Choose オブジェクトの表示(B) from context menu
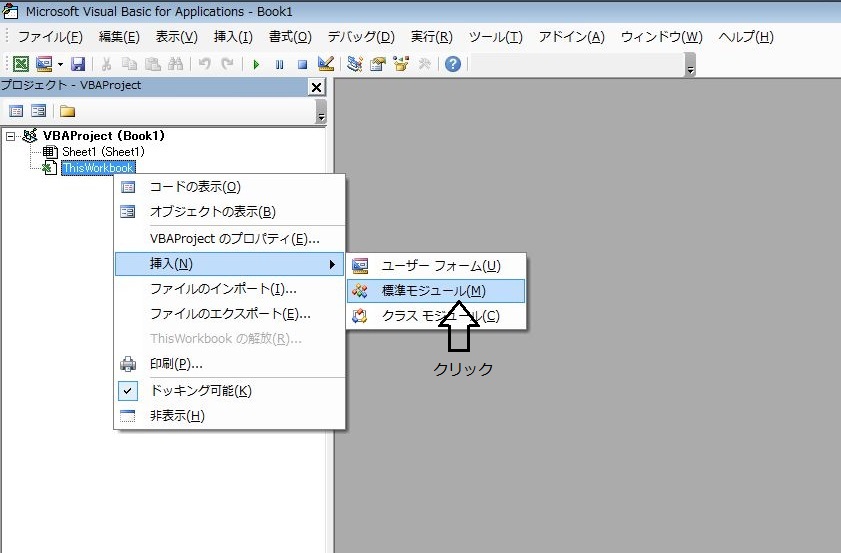Viewport: 841px width, 553px height. [230, 212]
